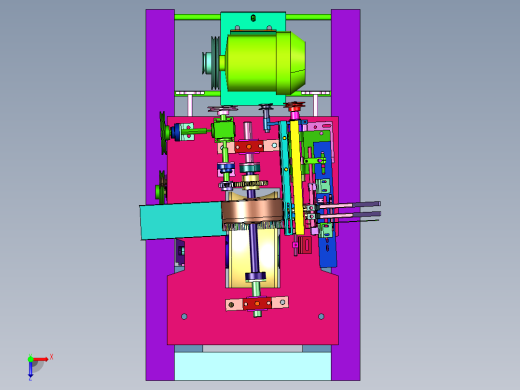The width and height of the screenshot is (520, 390).
Task: Click the blue Z axis arrow of triad
Action: (x=30, y=370)
